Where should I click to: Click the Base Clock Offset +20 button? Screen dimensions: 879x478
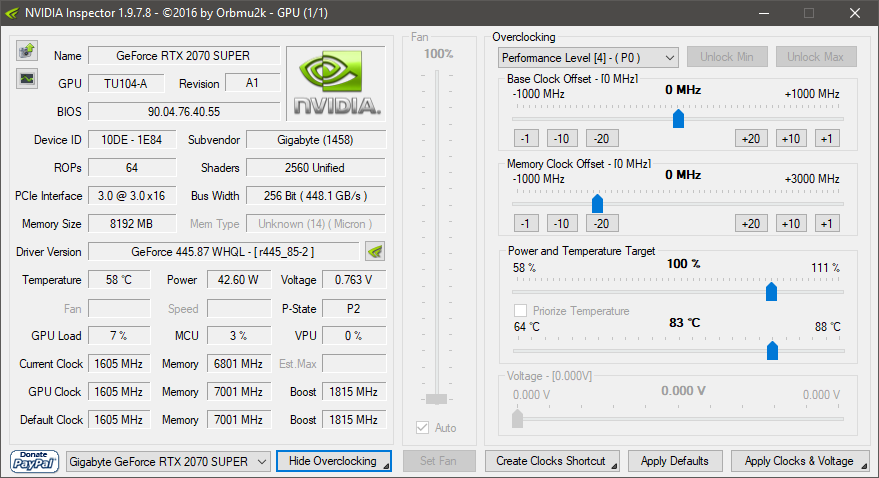click(751, 138)
